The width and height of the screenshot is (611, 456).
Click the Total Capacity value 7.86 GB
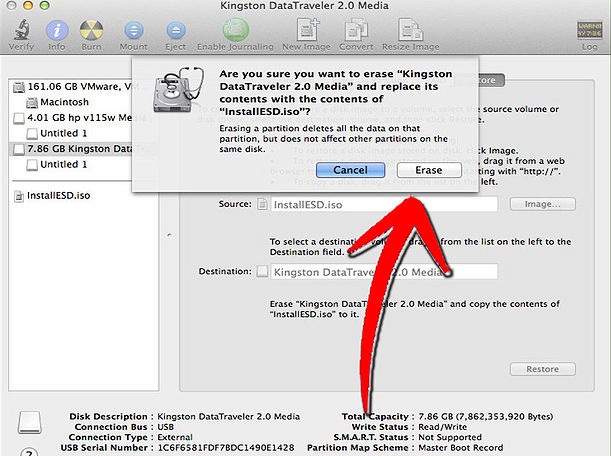pos(486,417)
